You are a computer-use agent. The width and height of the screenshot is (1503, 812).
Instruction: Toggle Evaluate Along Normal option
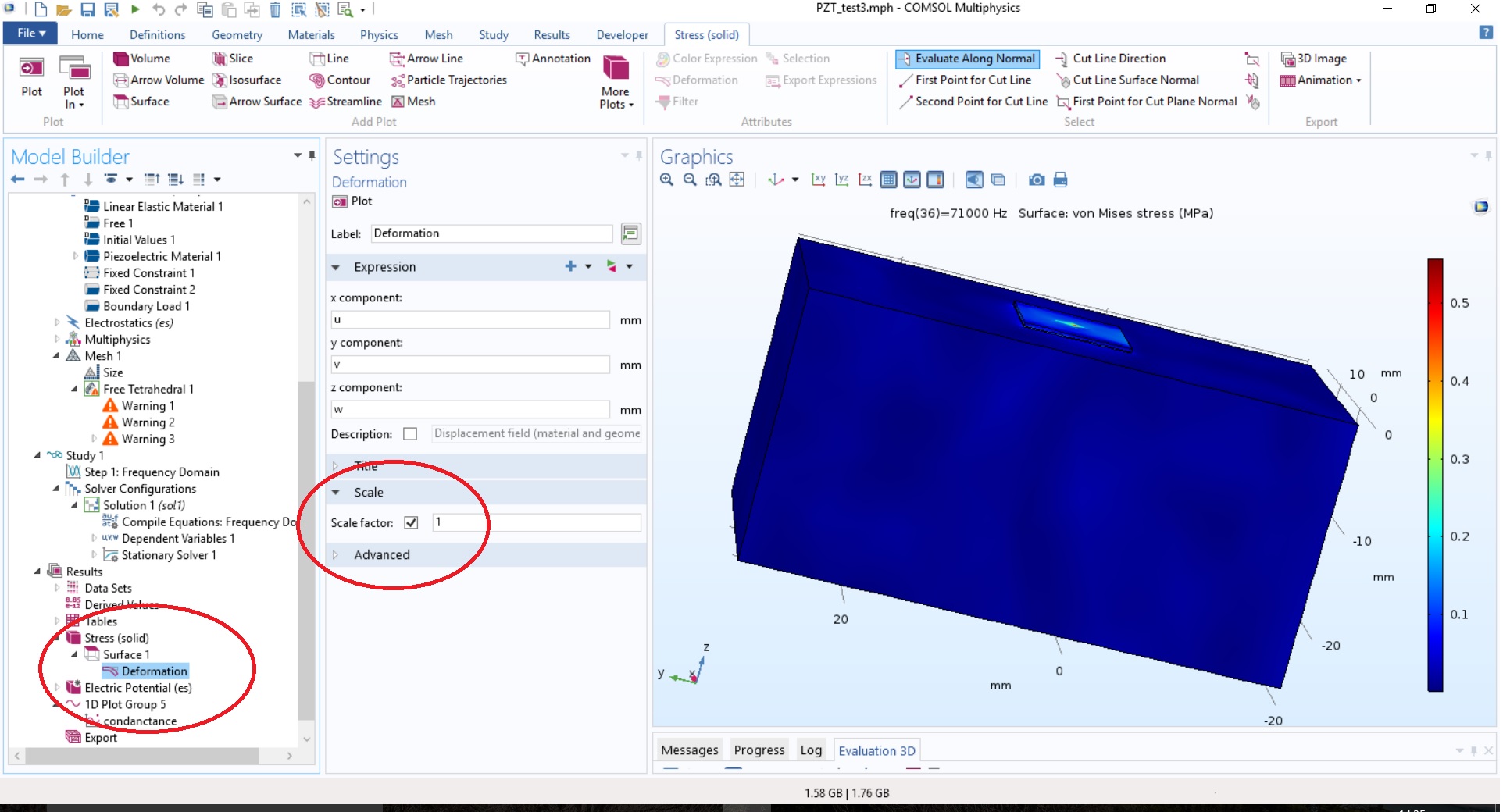click(x=967, y=59)
